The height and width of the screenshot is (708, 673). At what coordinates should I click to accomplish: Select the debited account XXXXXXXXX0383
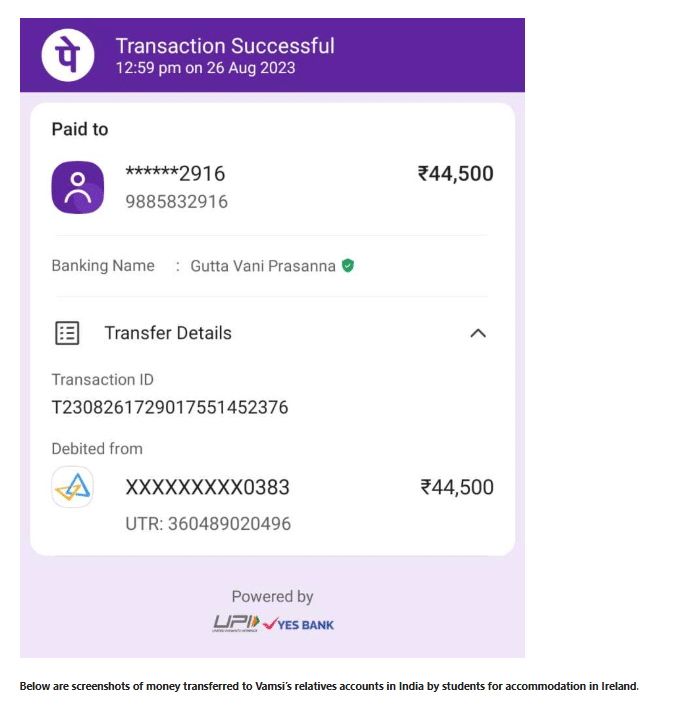coord(207,488)
